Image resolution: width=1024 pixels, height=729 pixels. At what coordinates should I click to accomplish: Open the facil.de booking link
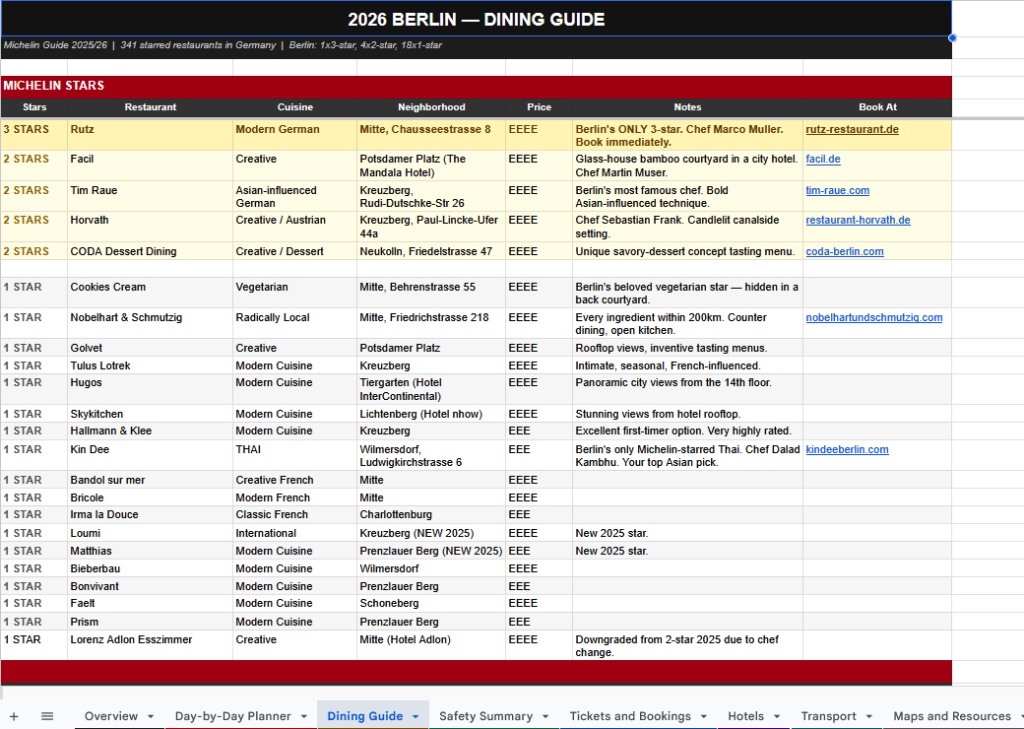click(x=823, y=159)
